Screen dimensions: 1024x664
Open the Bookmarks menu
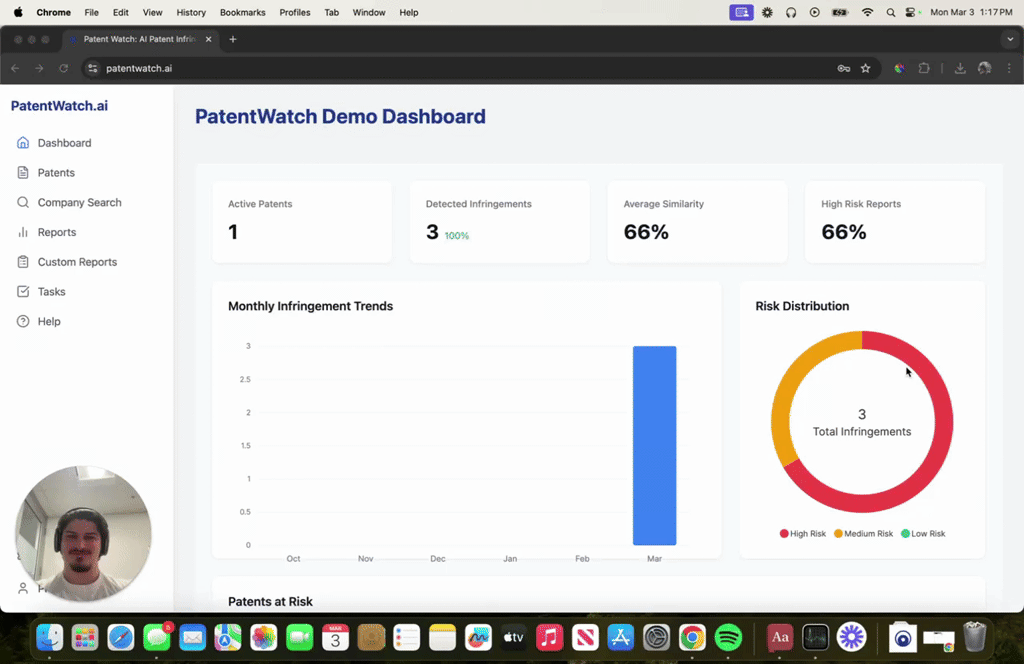click(242, 12)
